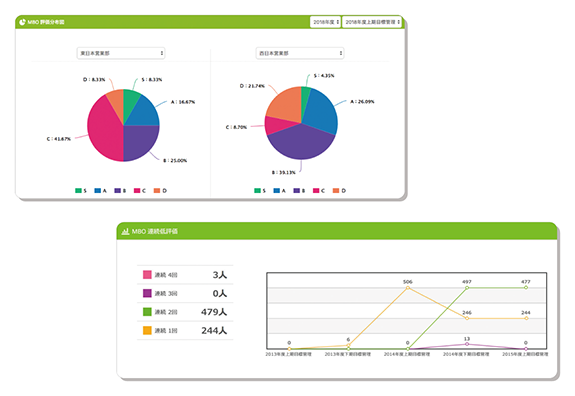575x396 pixels.
Task: Click the orange swatch for 連続 1回
Action: [x=147, y=330]
